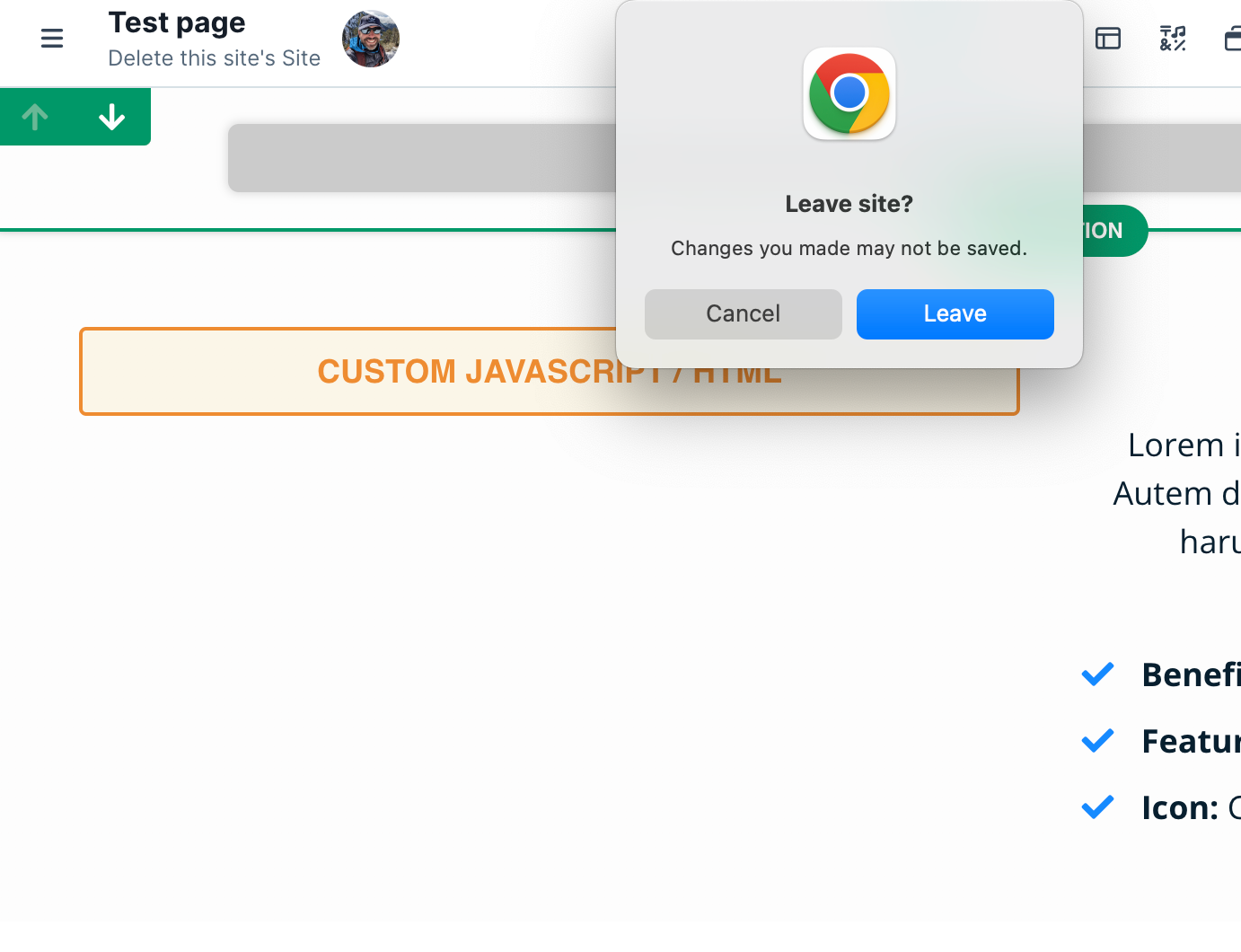Click the green section label pill
Screen dimensions: 1241x952
(x=1113, y=231)
